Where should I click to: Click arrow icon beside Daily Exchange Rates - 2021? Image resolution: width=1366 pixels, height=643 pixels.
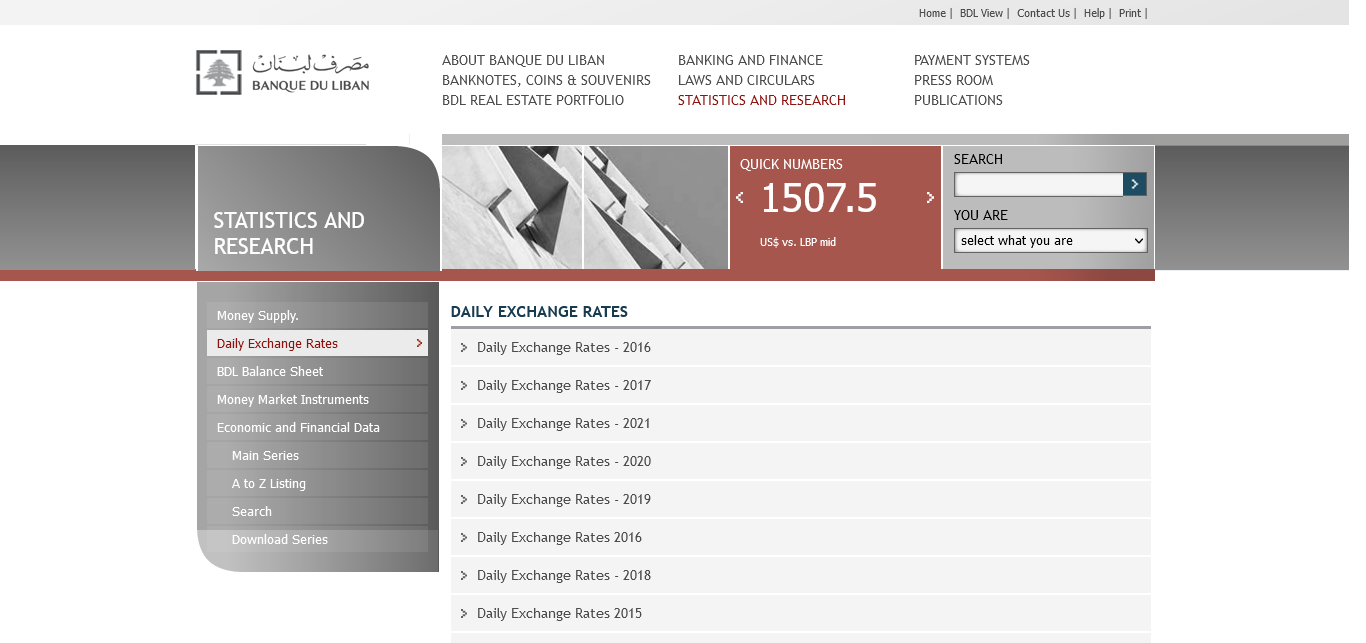point(464,424)
